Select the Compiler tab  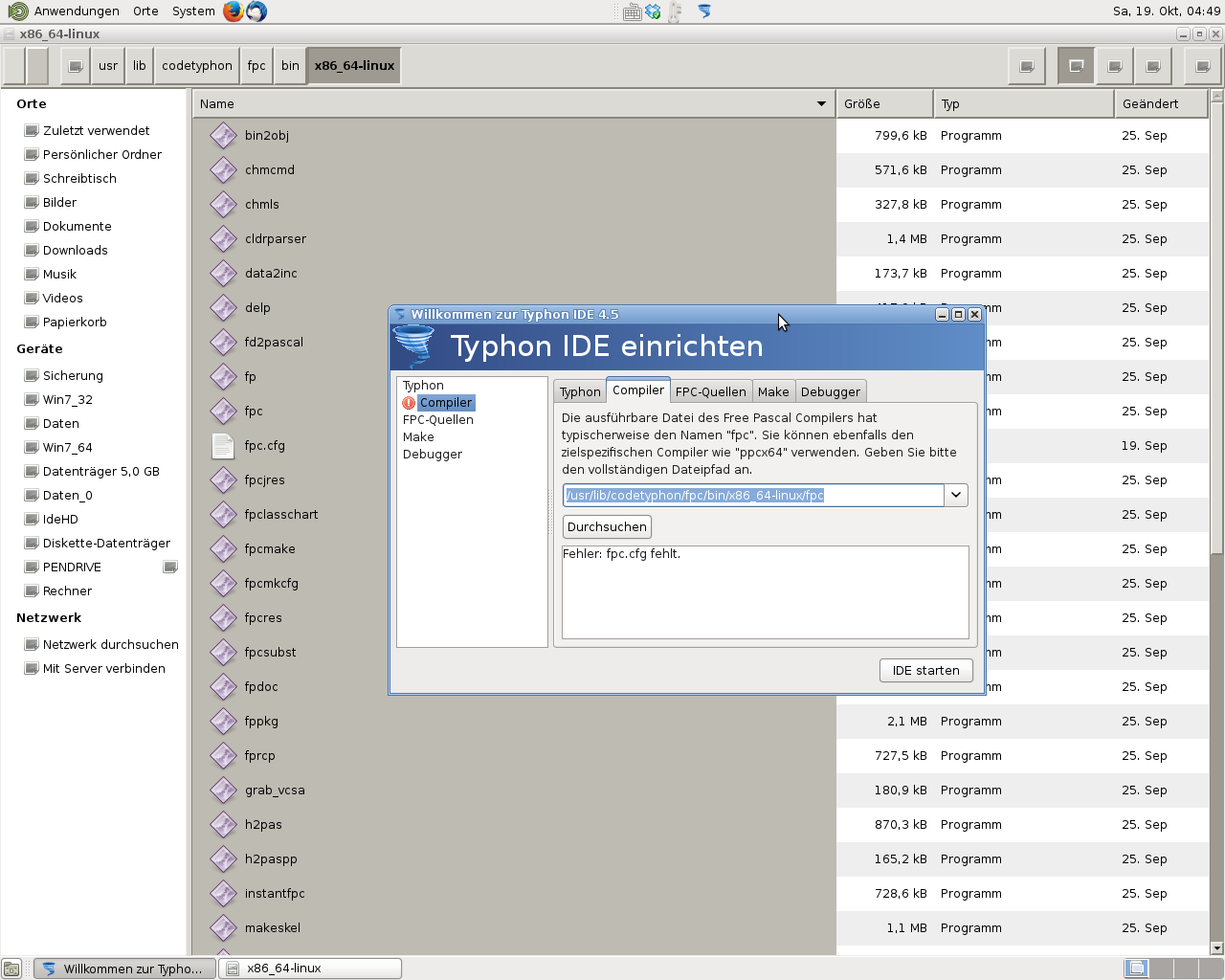coord(638,390)
